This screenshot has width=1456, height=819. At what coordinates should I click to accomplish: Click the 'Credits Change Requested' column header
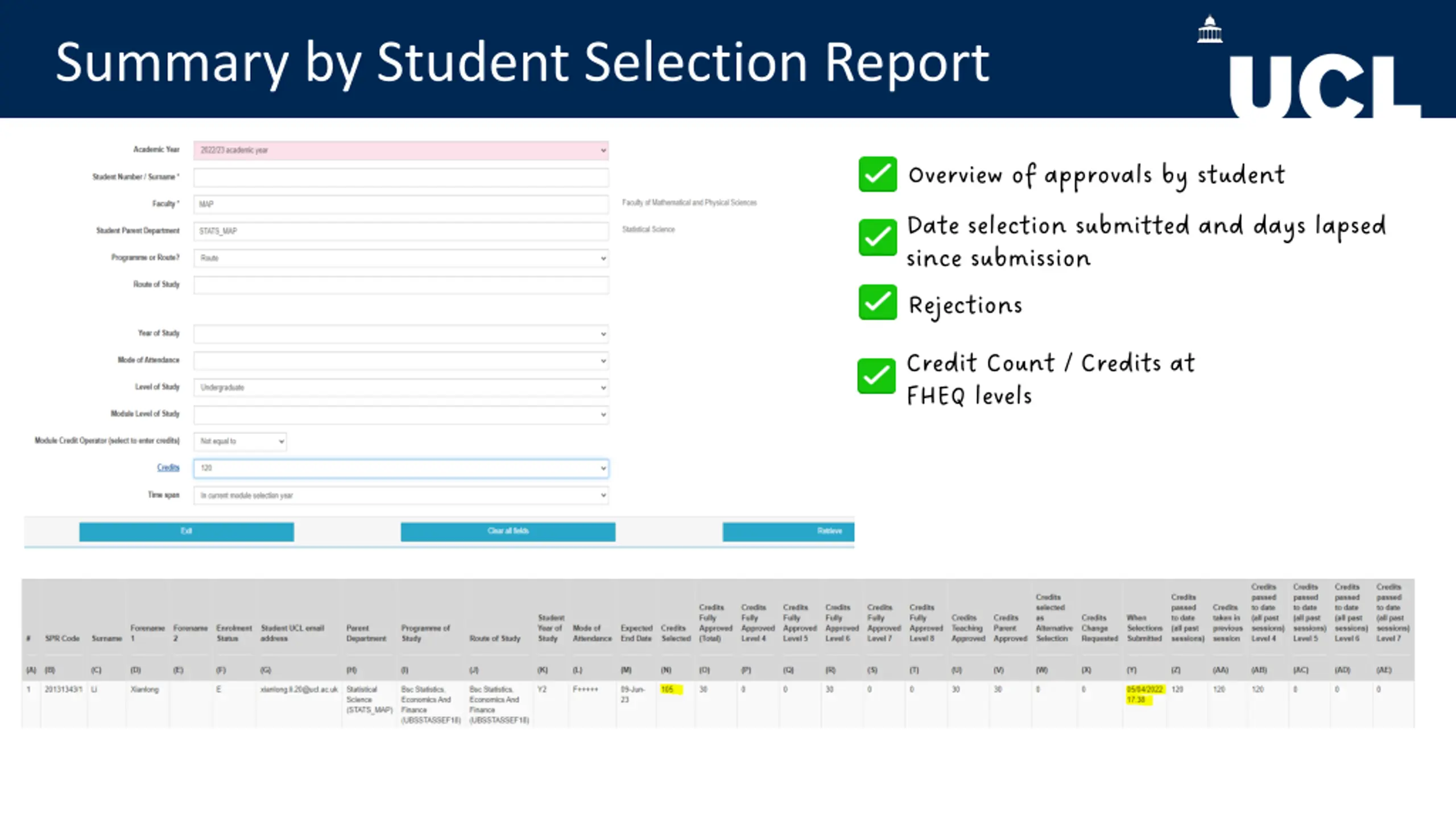(1099, 628)
